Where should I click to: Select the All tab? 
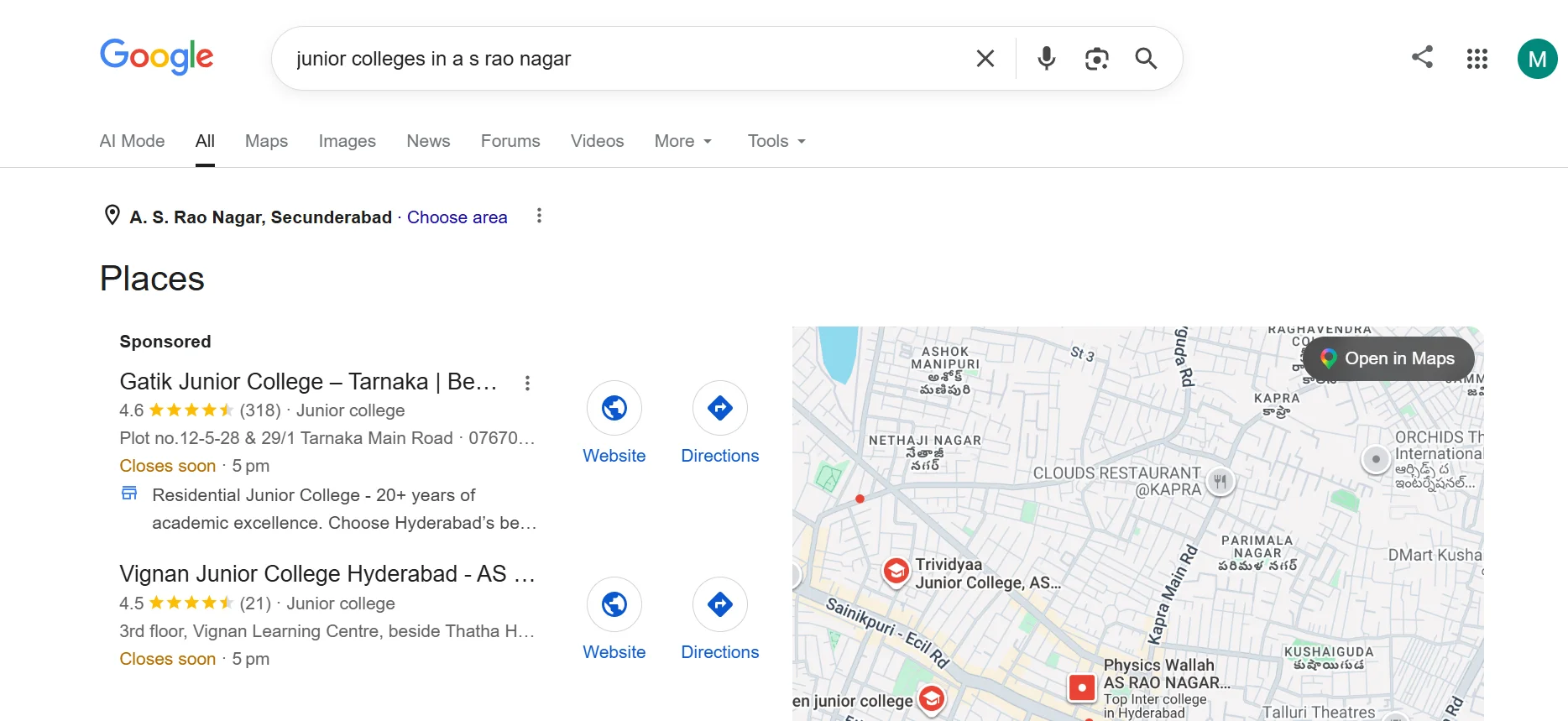coord(205,141)
